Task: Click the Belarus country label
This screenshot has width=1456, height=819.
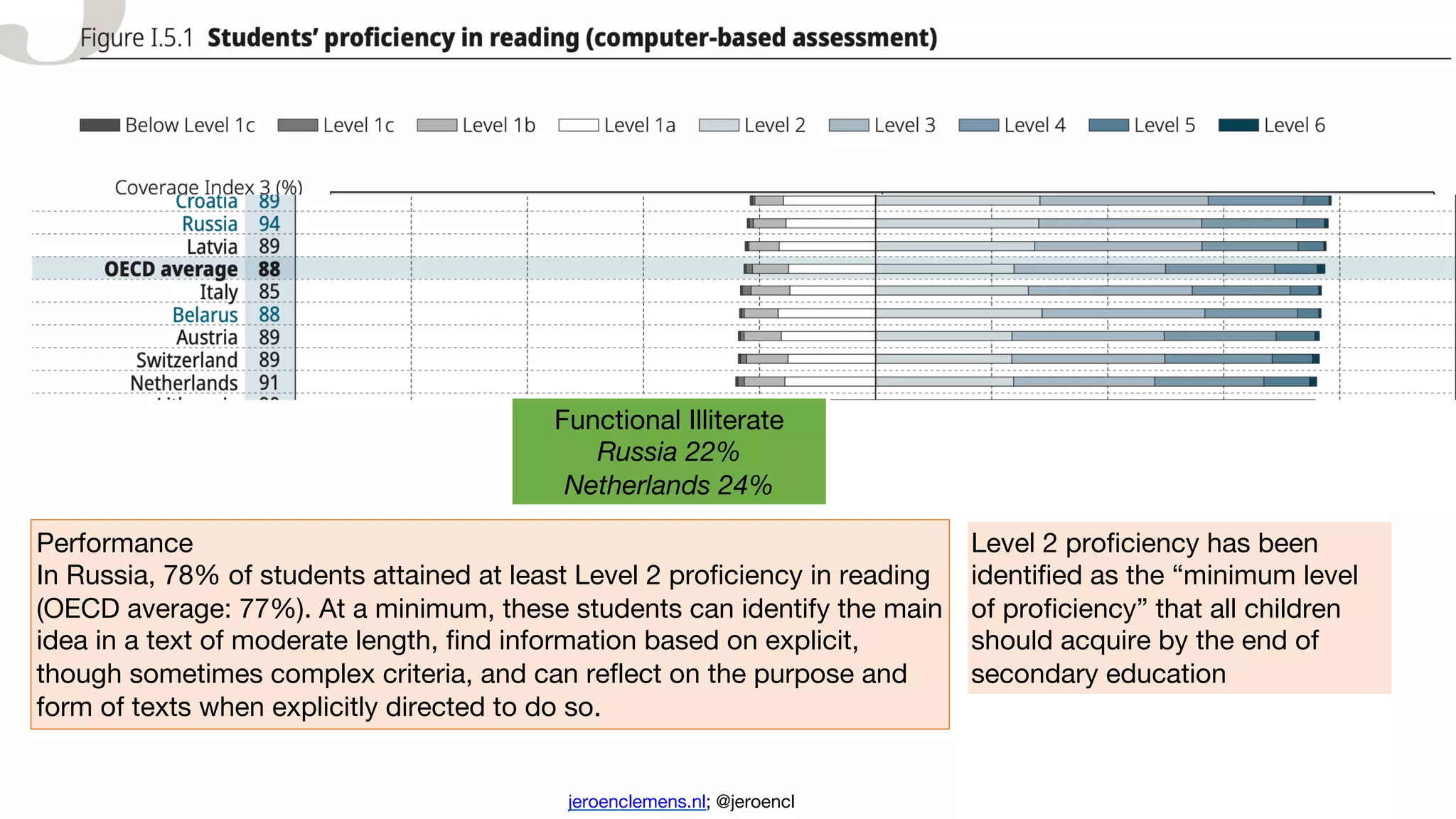Action: click(205, 315)
